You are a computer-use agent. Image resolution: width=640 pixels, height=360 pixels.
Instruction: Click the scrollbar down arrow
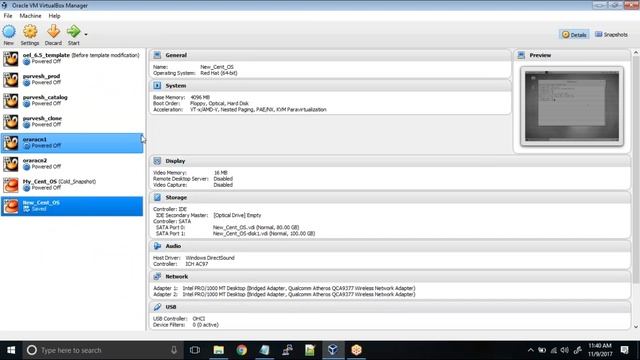point(636,327)
